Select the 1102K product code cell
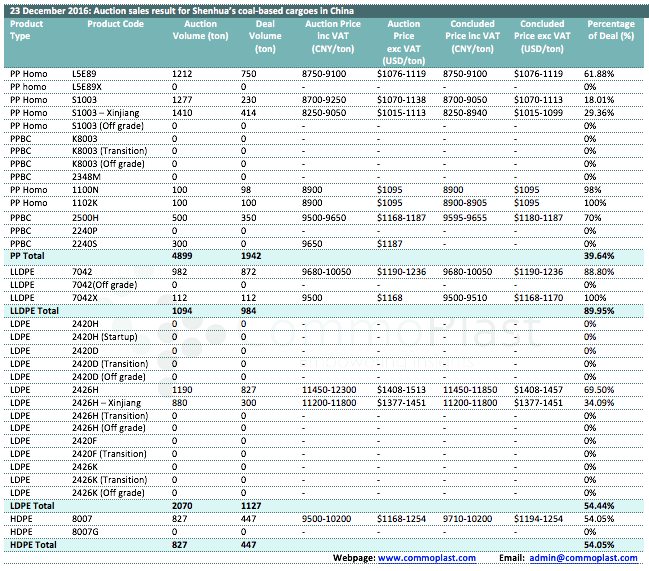649x571 pixels. tap(86, 202)
